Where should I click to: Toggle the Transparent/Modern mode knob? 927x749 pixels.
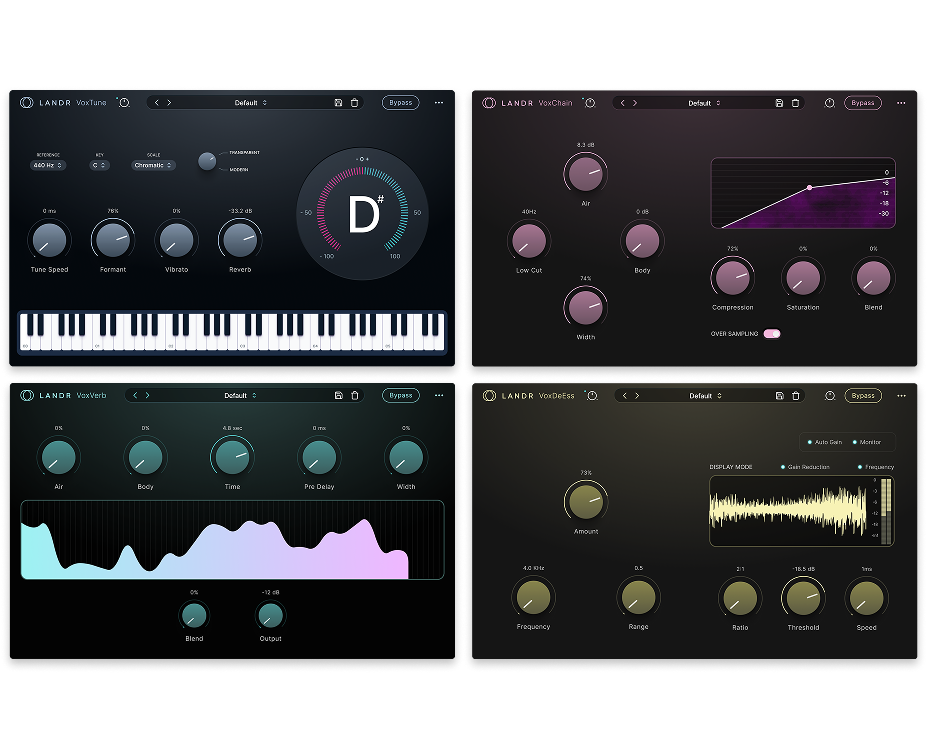tap(207, 161)
